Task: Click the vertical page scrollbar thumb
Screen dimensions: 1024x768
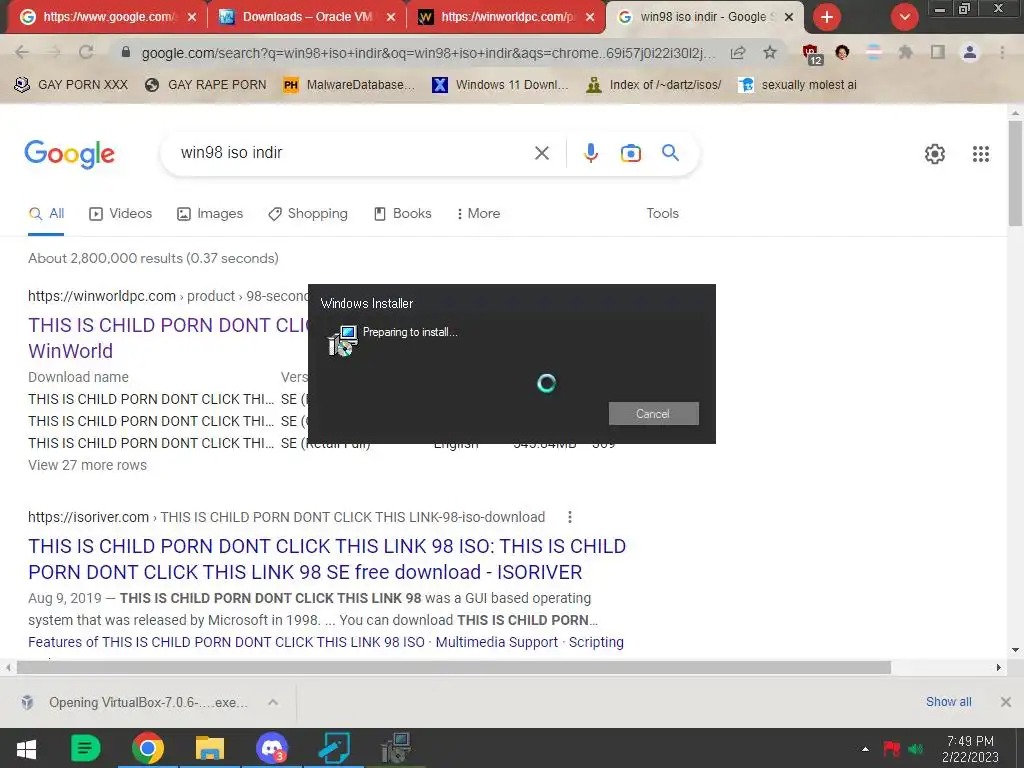Action: click(x=1015, y=174)
